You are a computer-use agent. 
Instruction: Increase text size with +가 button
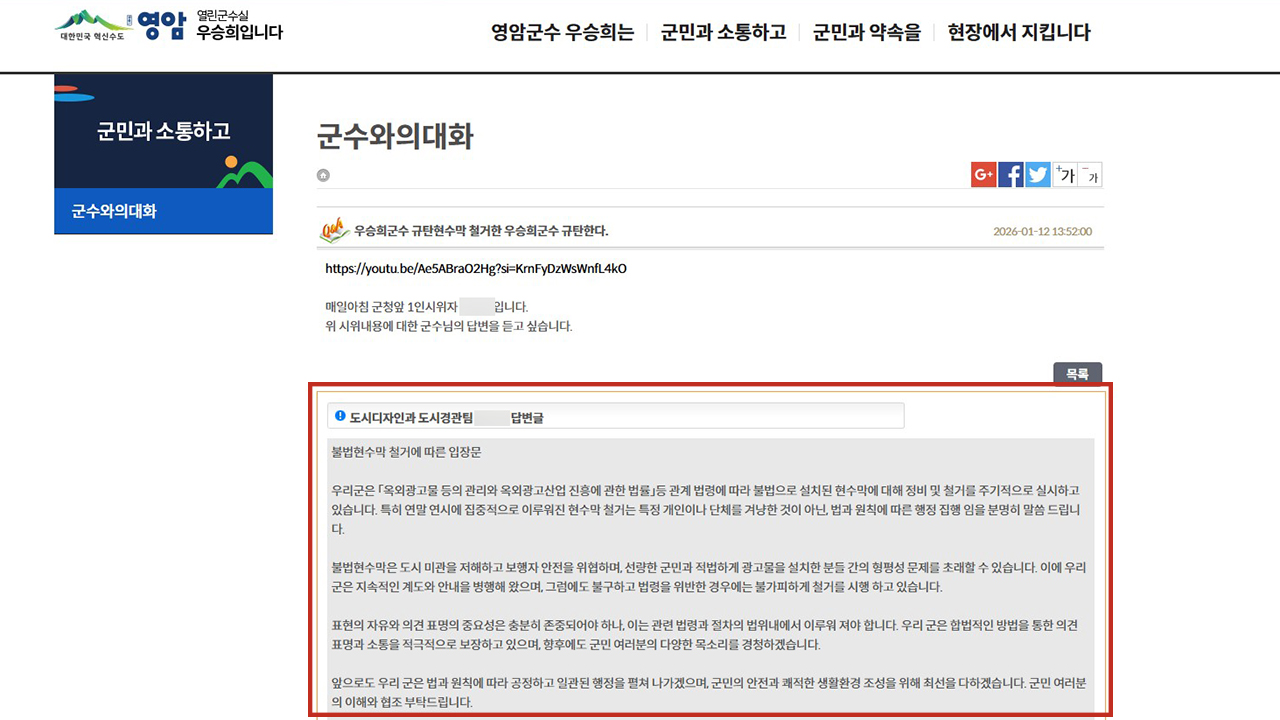pyautogui.click(x=1064, y=174)
